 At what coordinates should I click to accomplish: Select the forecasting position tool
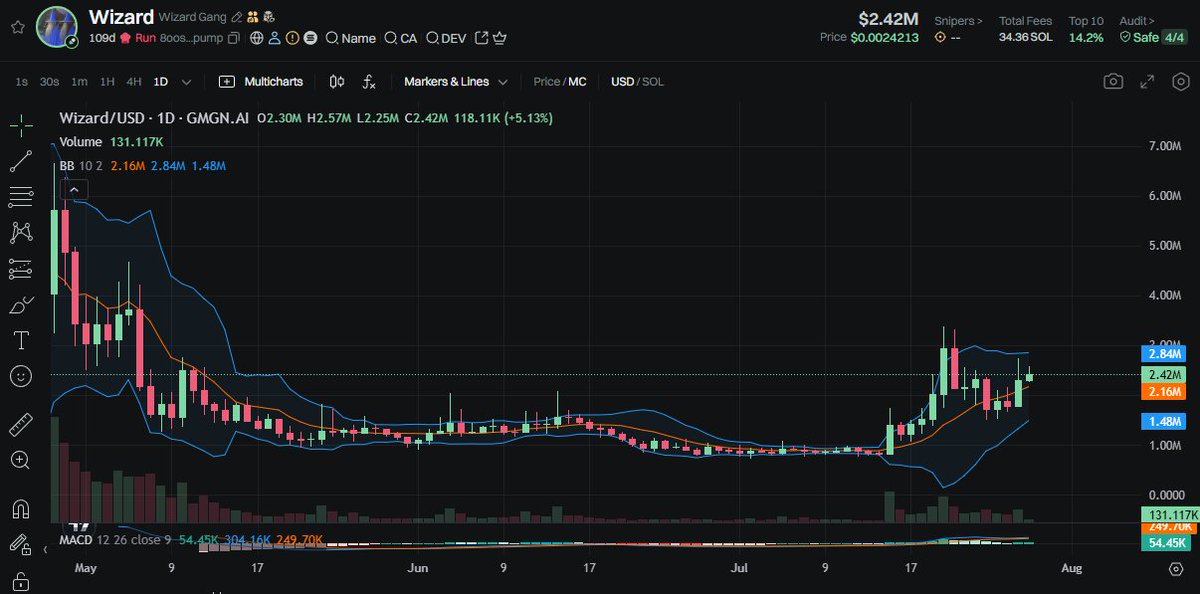(20, 269)
